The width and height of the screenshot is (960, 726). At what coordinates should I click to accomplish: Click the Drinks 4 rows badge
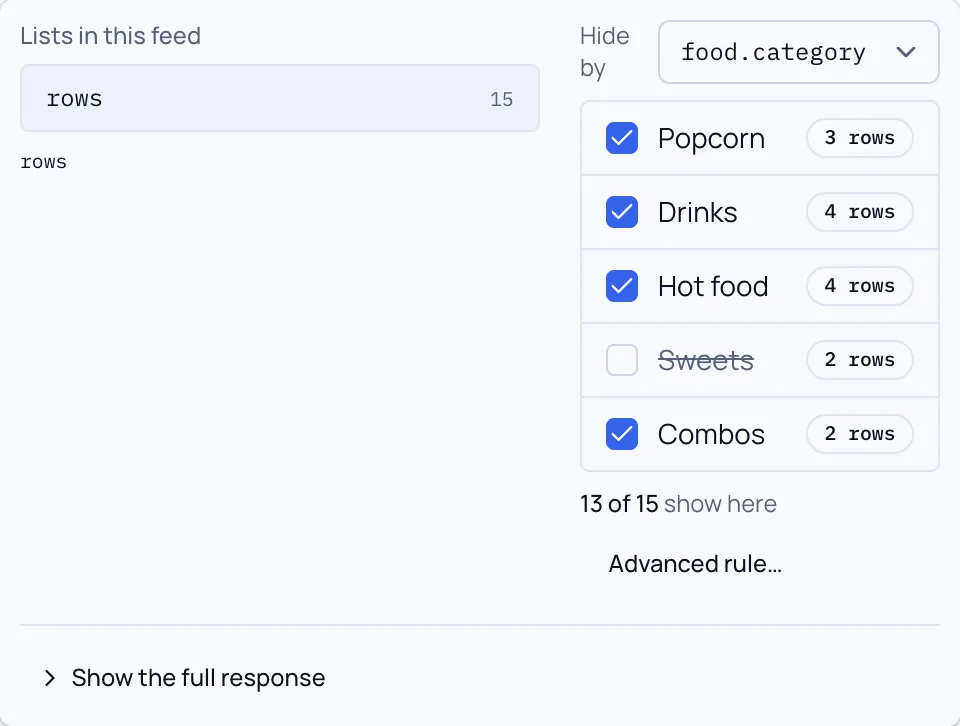pos(860,212)
